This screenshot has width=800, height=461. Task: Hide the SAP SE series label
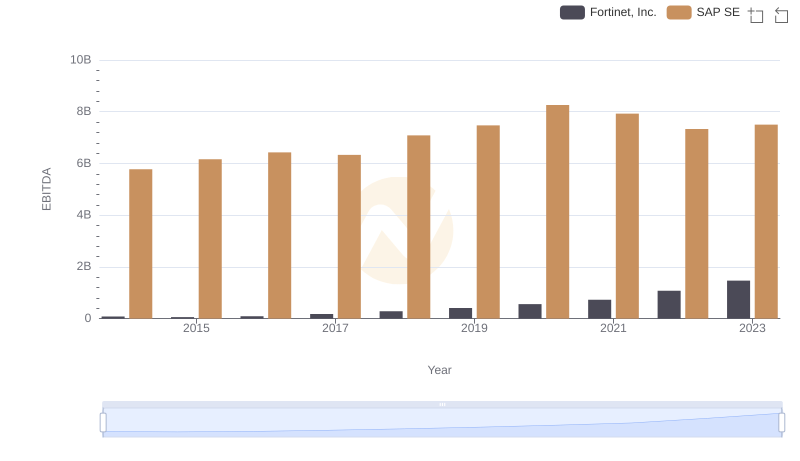click(717, 12)
